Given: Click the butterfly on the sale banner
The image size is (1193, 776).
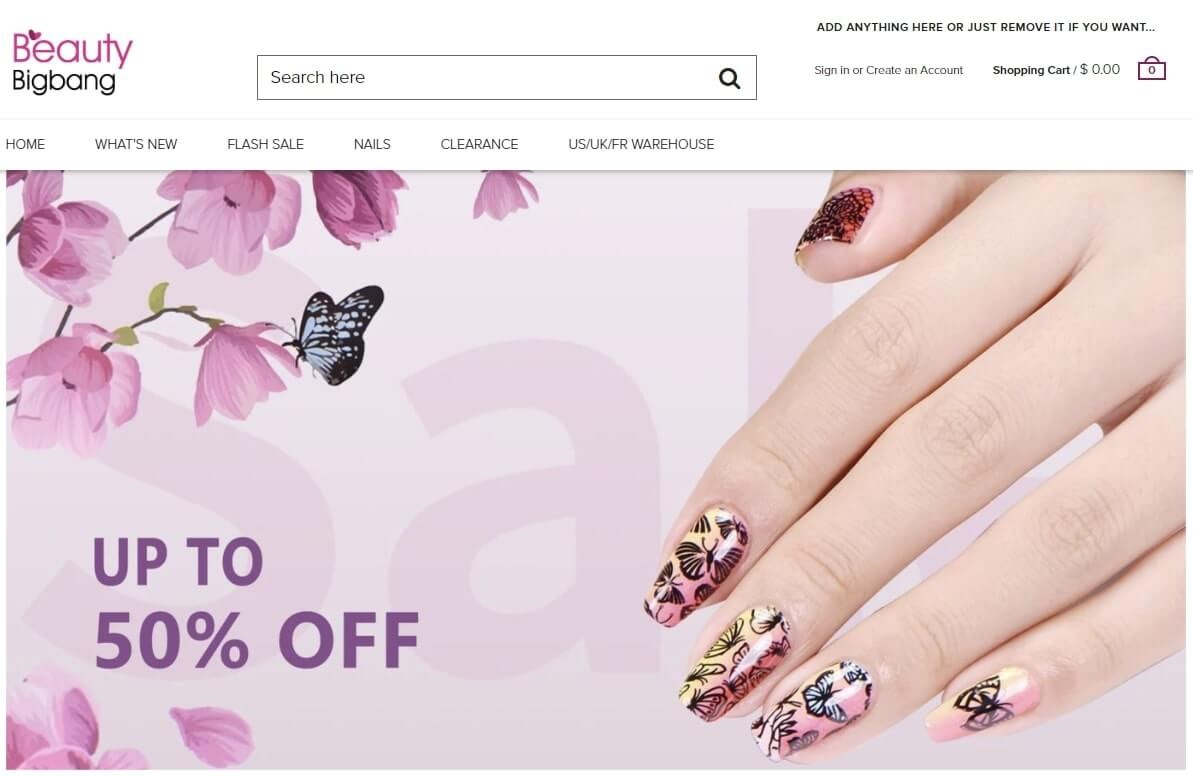Looking at the screenshot, I should point(336,334).
